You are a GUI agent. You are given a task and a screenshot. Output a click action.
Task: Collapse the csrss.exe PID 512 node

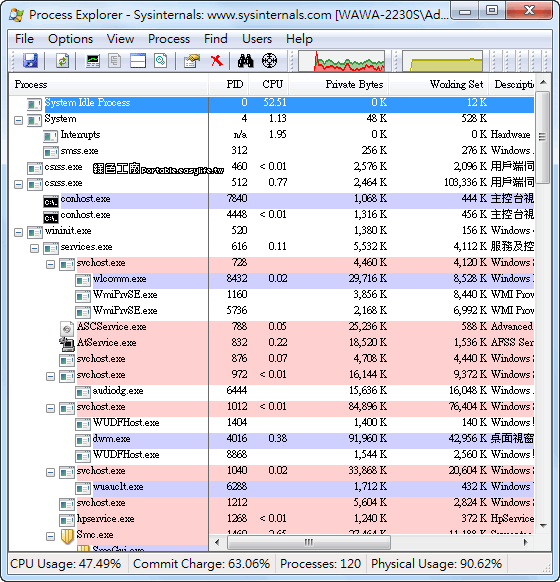19,184
